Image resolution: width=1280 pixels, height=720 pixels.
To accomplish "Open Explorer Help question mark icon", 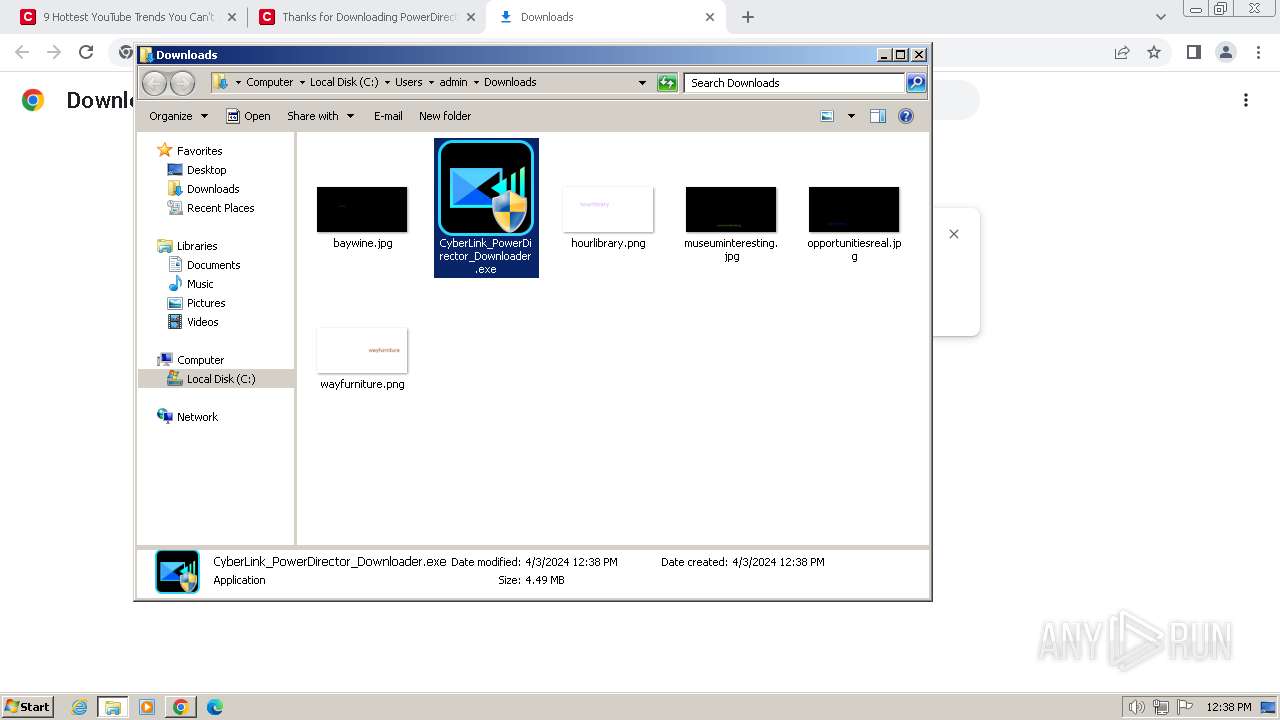I will [906, 116].
